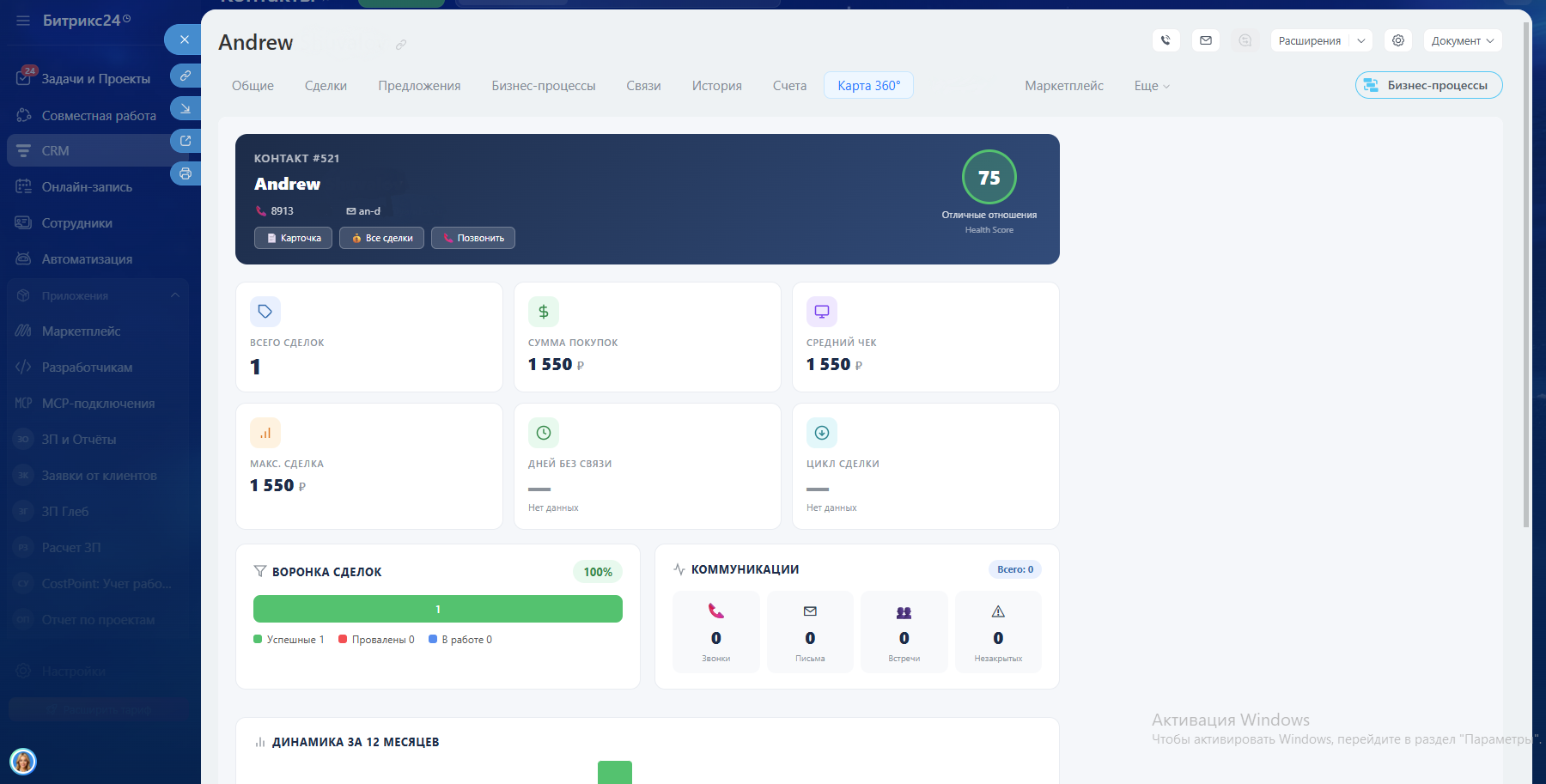Open the Документ dropdown

tap(1463, 40)
